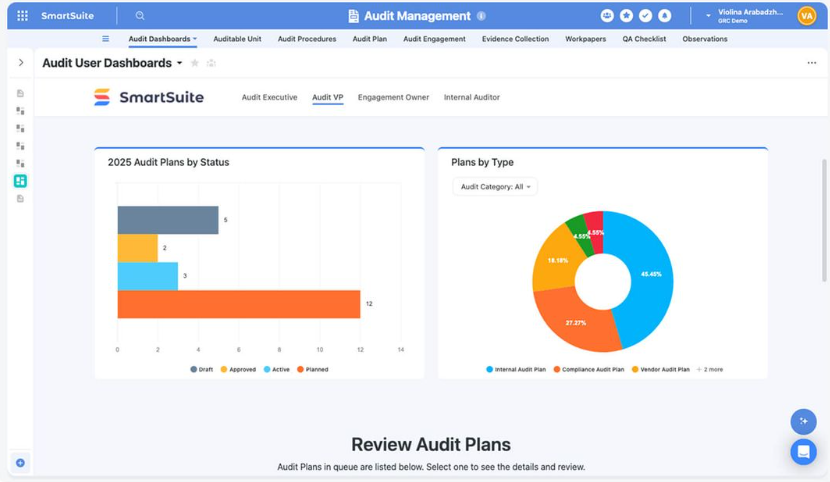
Task: Toggle the Compliance Audit Plan legend item
Action: (x=589, y=369)
